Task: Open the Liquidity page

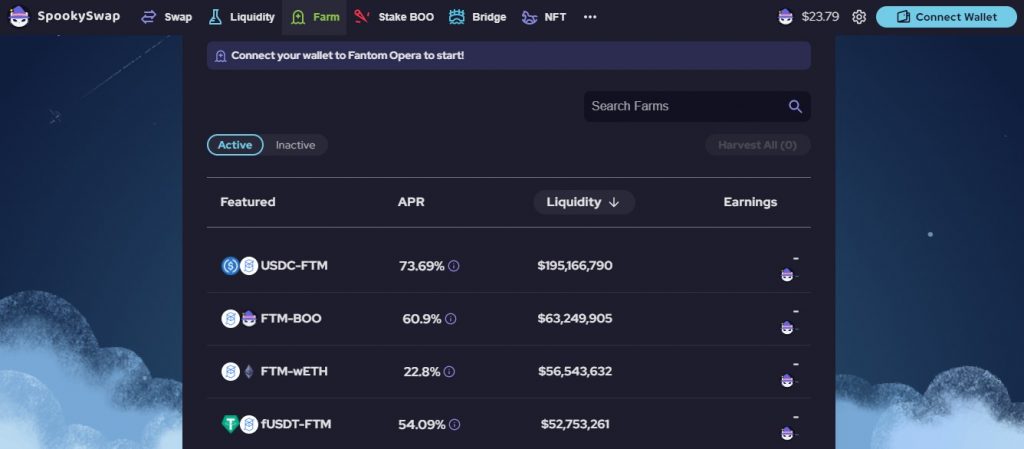Action: point(242,17)
